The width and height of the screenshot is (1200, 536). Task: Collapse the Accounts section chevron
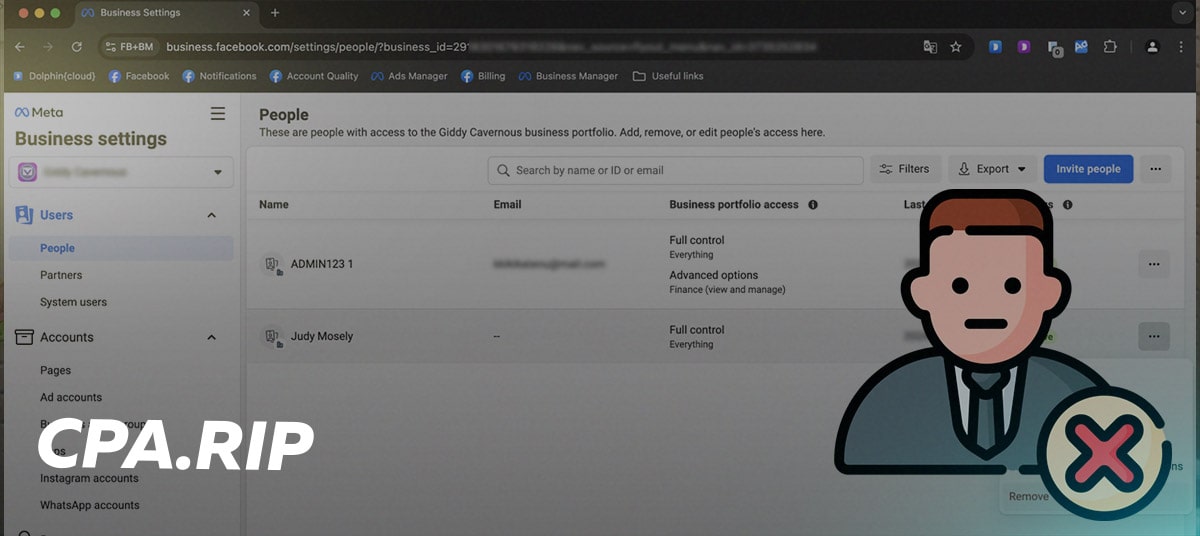211,337
